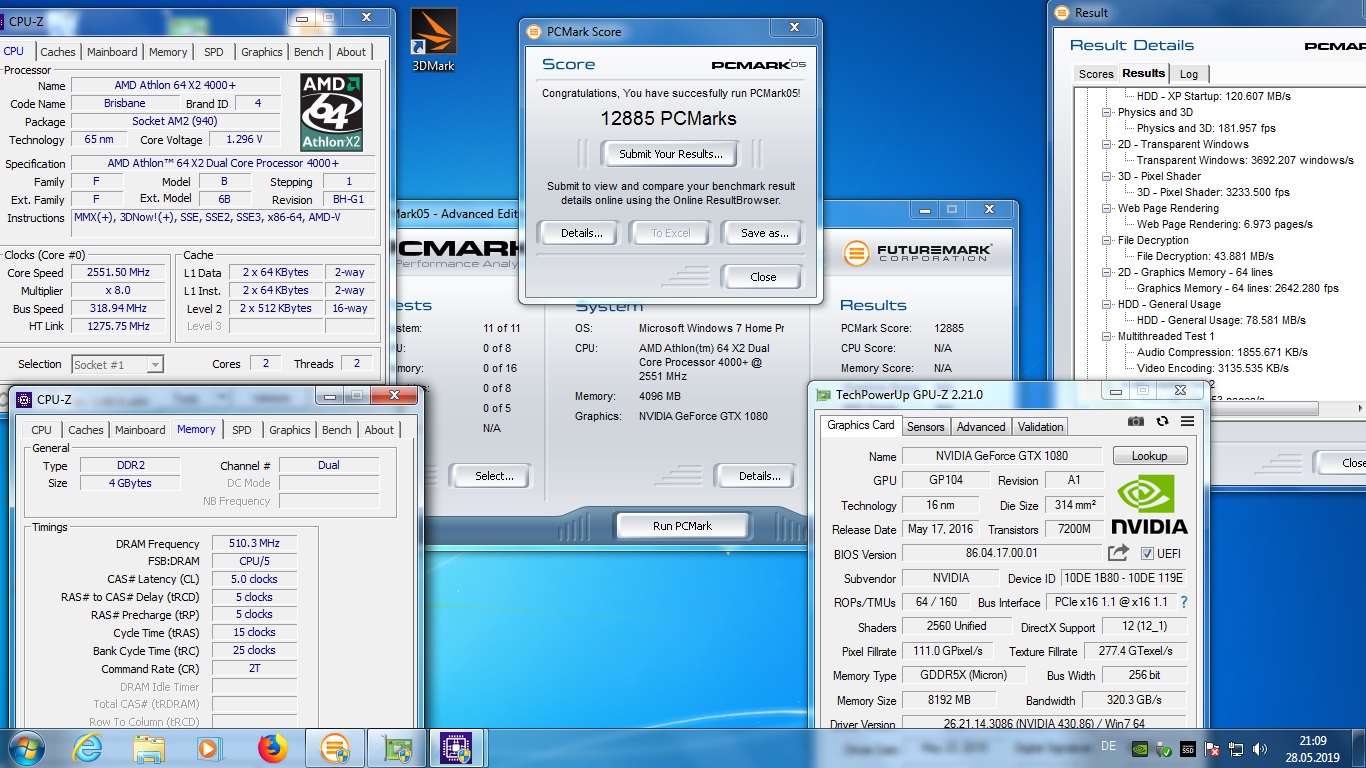Open Windows Explorer folder icon on taskbar

click(149, 748)
